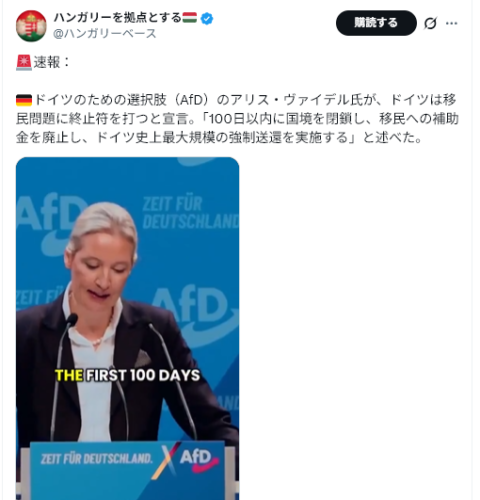Play the AfD speech video thumbnail

pos(127,328)
